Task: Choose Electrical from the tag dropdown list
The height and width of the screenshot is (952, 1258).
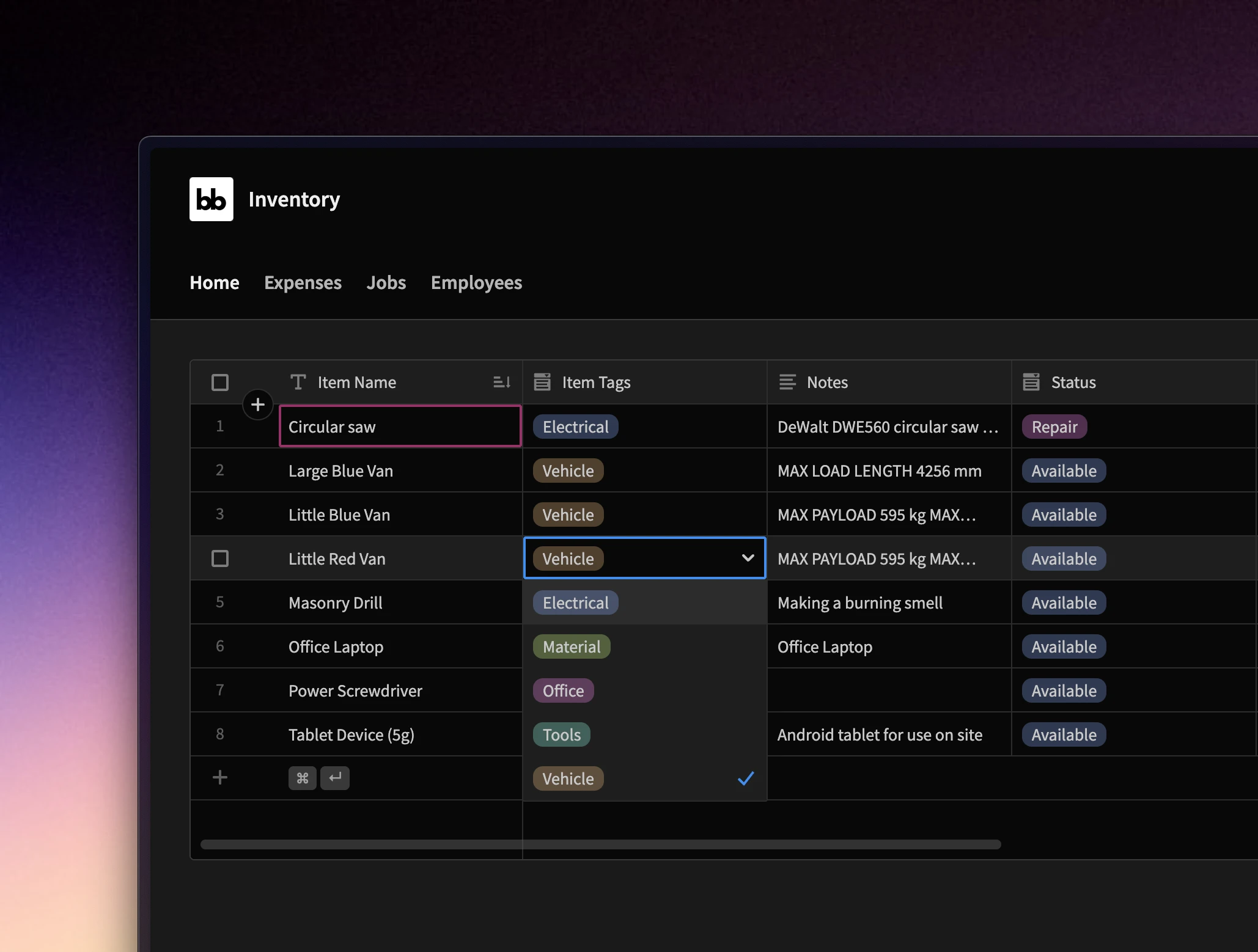Action: coord(645,602)
